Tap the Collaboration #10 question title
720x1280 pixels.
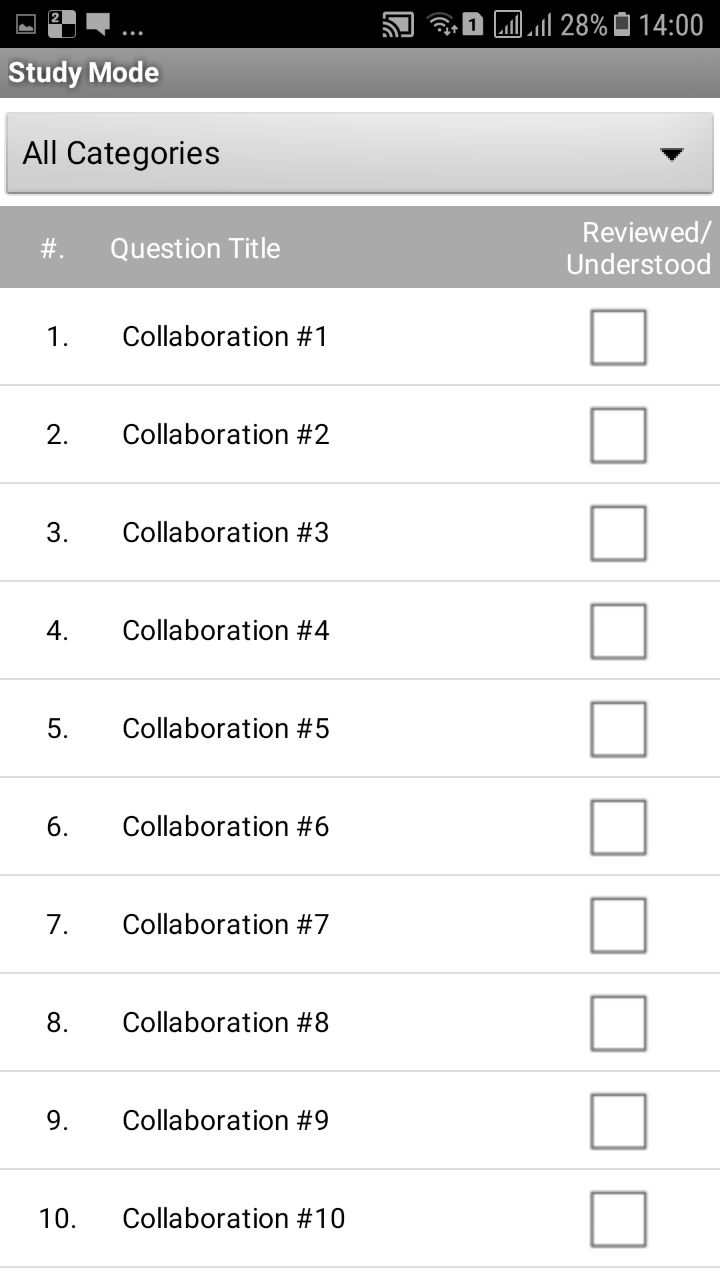click(233, 1219)
